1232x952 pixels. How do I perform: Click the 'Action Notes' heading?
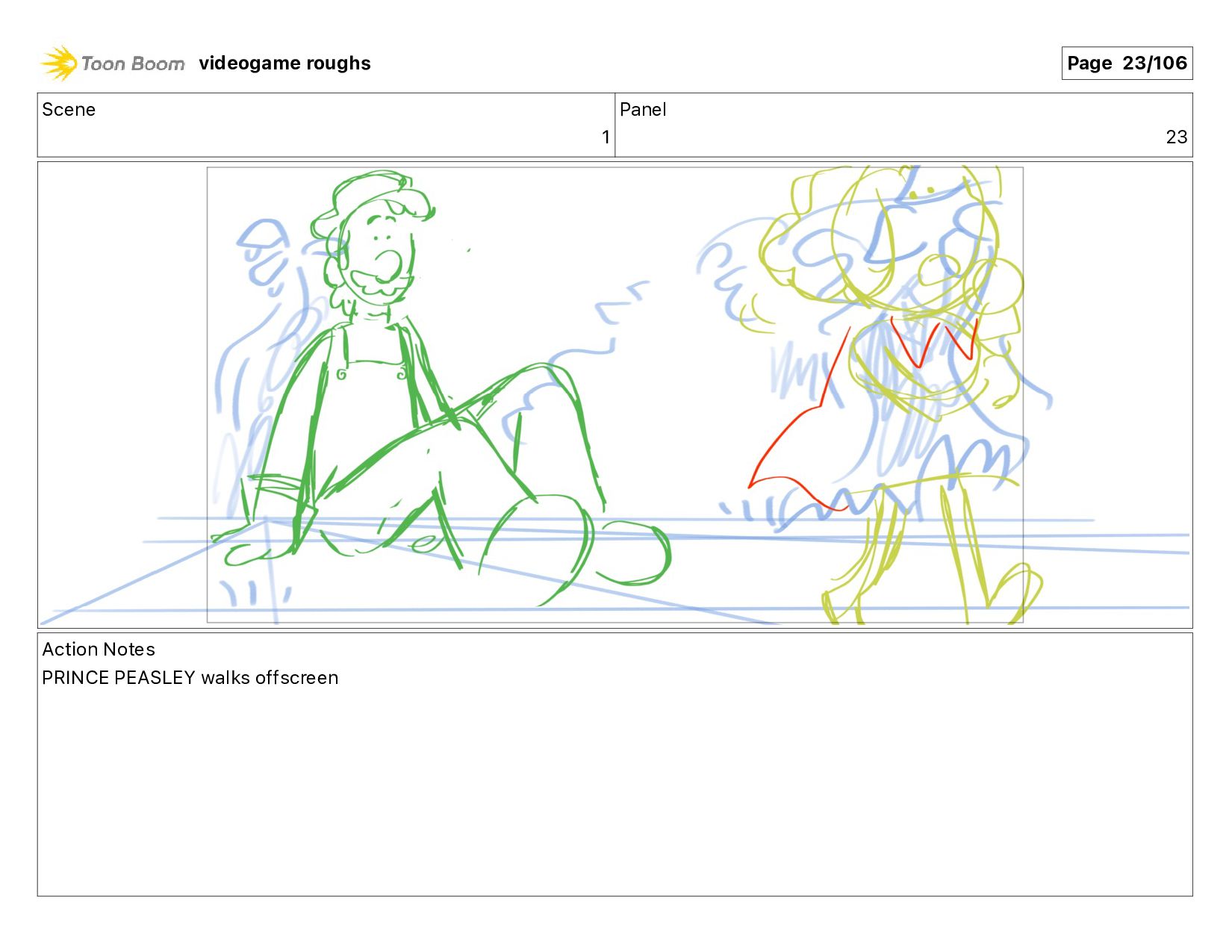[x=99, y=650]
